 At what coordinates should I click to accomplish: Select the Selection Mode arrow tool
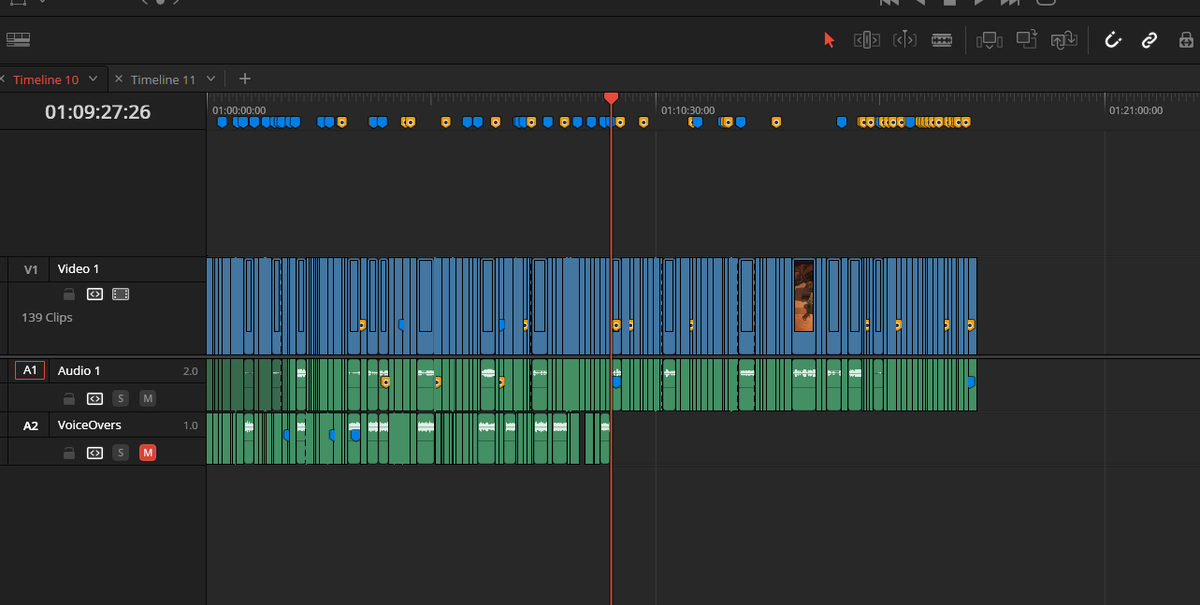tap(829, 40)
